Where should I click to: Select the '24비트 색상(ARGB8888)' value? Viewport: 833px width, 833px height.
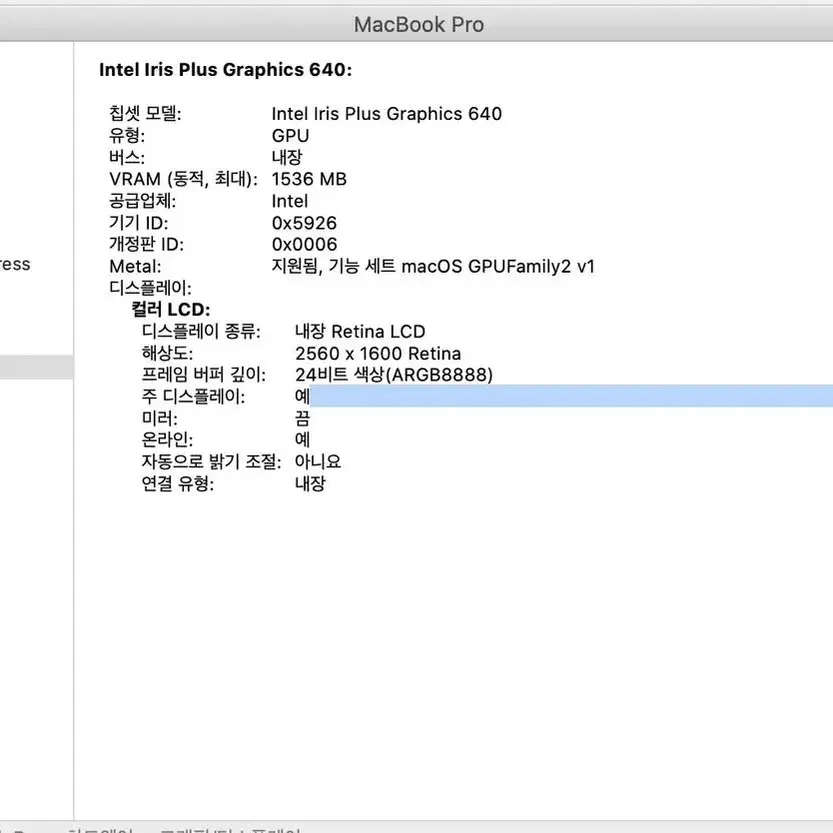point(394,375)
